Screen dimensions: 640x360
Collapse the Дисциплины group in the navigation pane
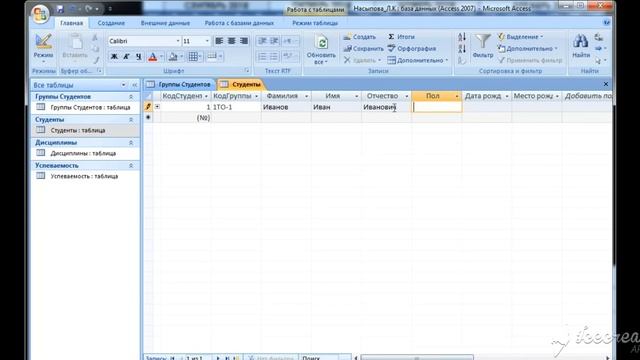(131, 142)
